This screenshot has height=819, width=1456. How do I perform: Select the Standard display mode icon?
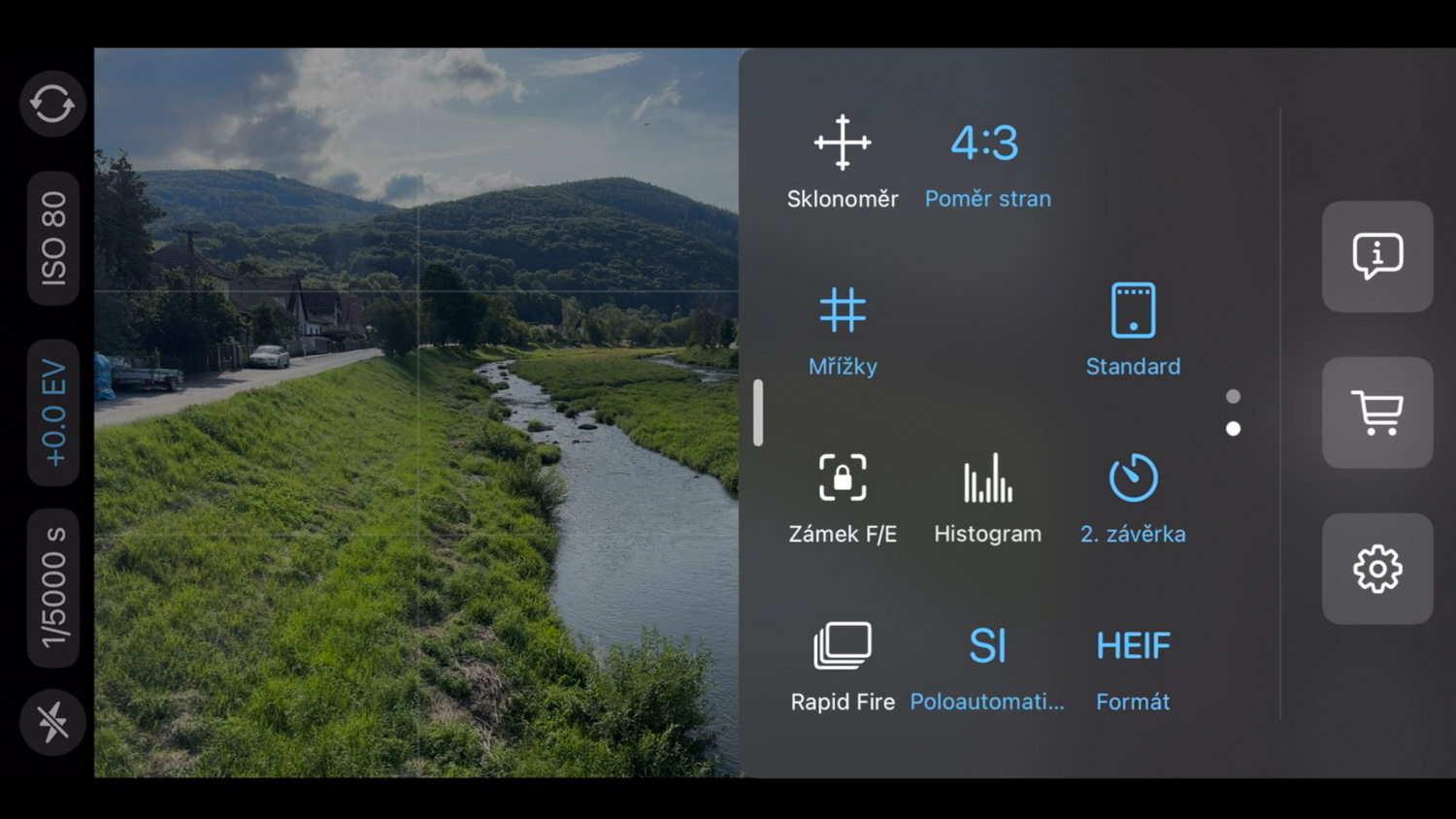tap(1132, 330)
